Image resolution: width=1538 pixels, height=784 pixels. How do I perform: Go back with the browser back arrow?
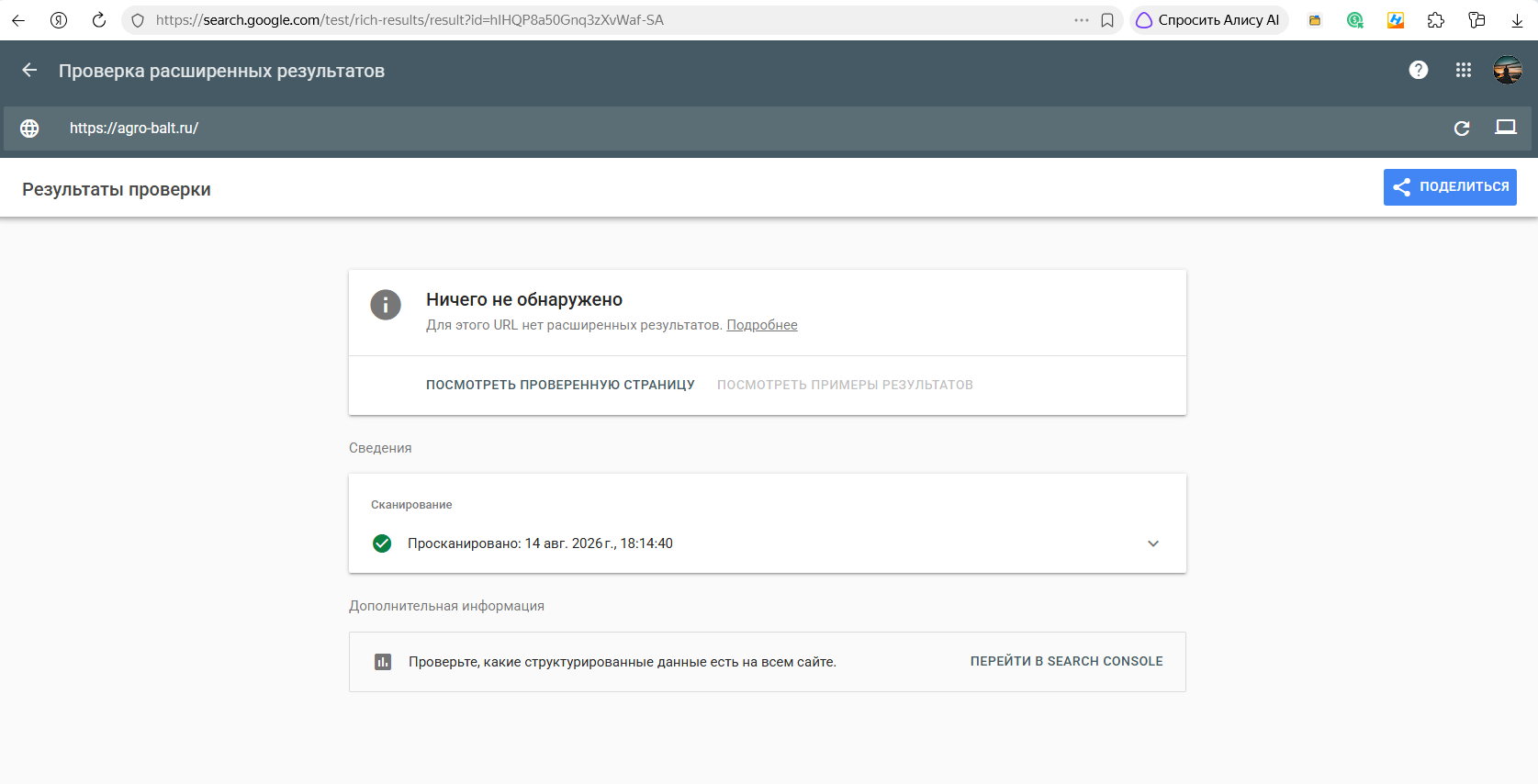[x=18, y=20]
